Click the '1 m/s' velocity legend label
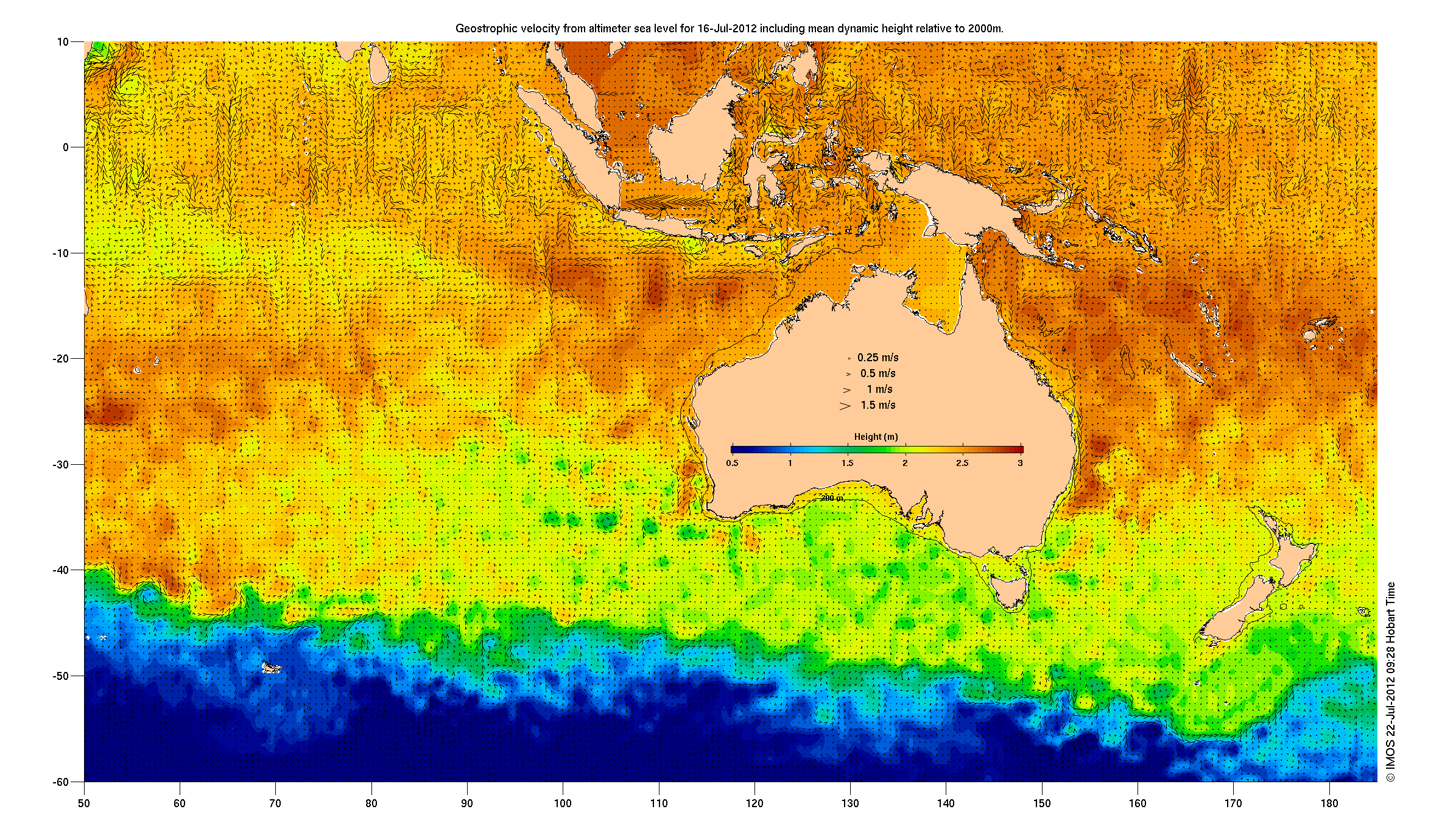 tap(879, 389)
